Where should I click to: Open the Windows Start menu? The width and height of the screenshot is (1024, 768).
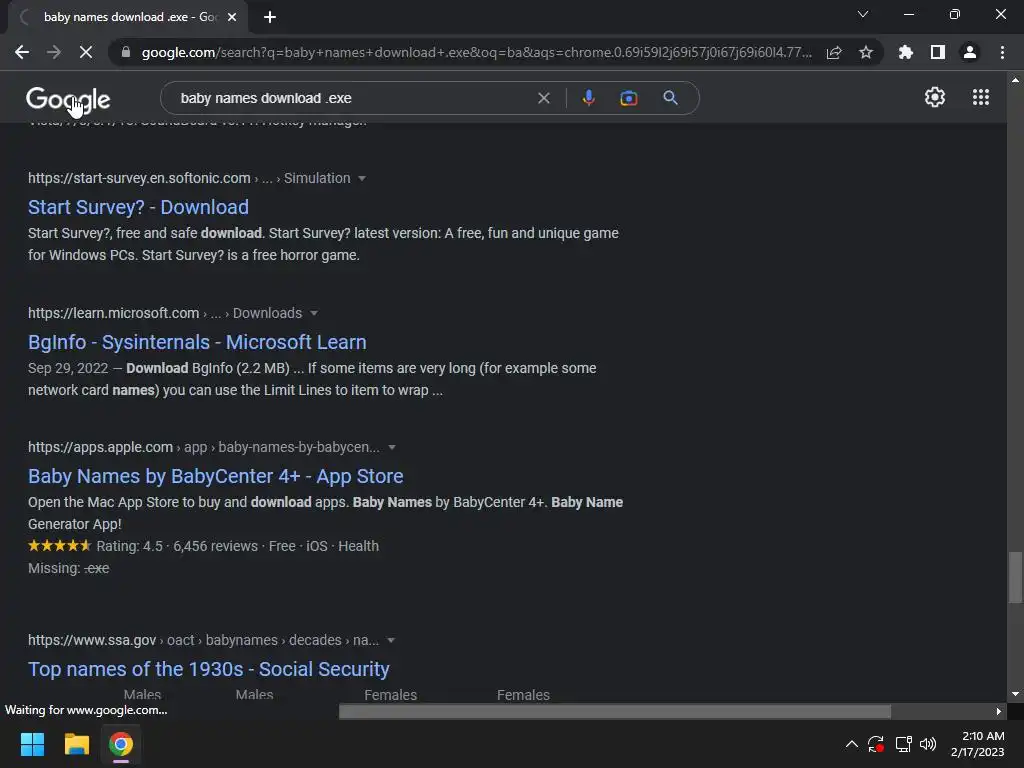tap(32, 744)
